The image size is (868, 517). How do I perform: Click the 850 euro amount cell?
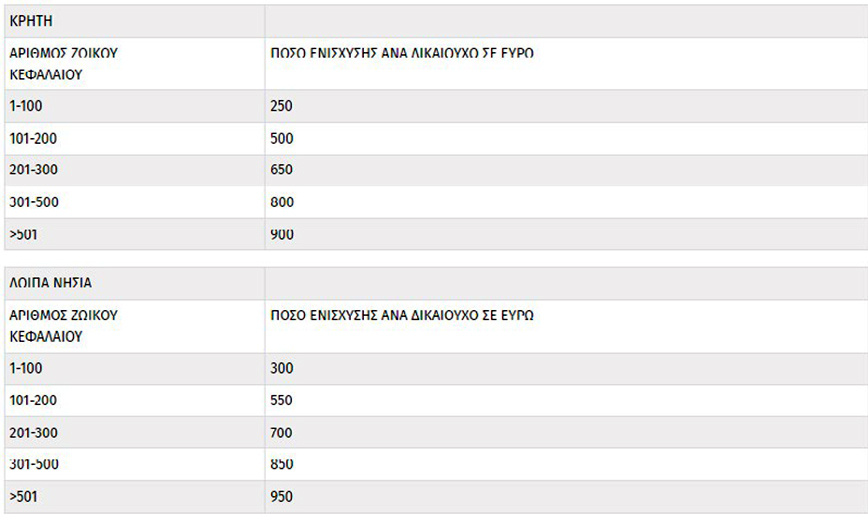click(x=281, y=464)
